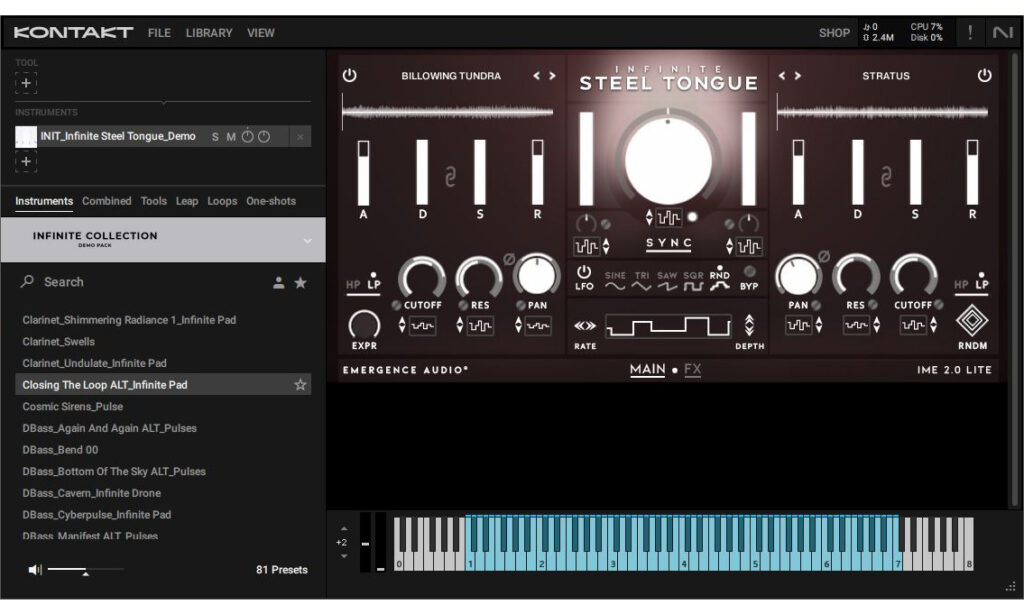
Task: Switch right filter to HP mode
Action: tap(961, 285)
